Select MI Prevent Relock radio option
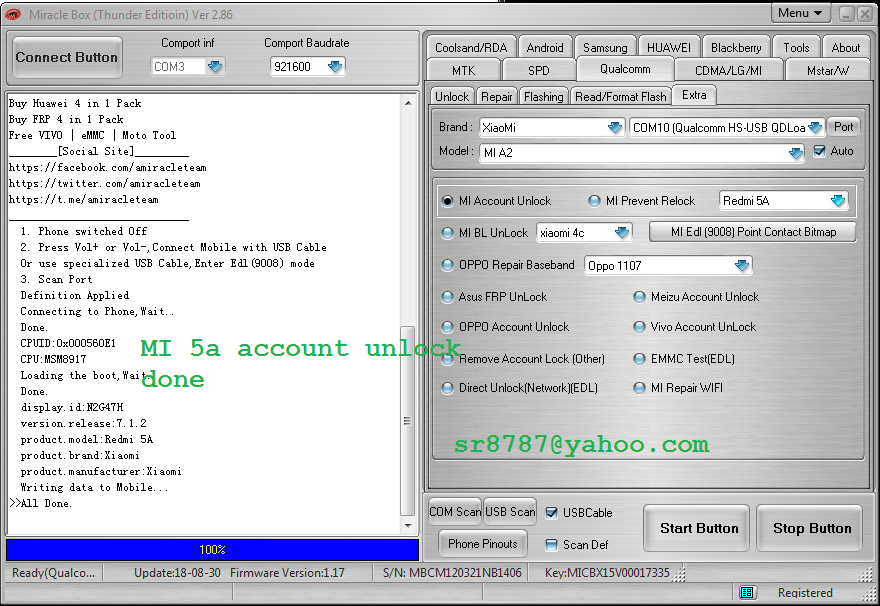Screen dimensions: 880x606 (x=594, y=201)
